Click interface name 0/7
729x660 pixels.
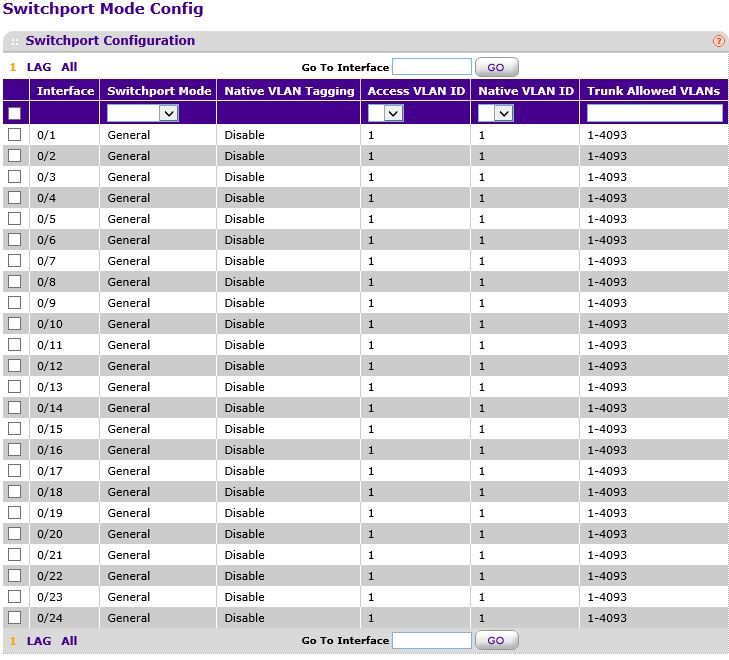click(x=46, y=261)
